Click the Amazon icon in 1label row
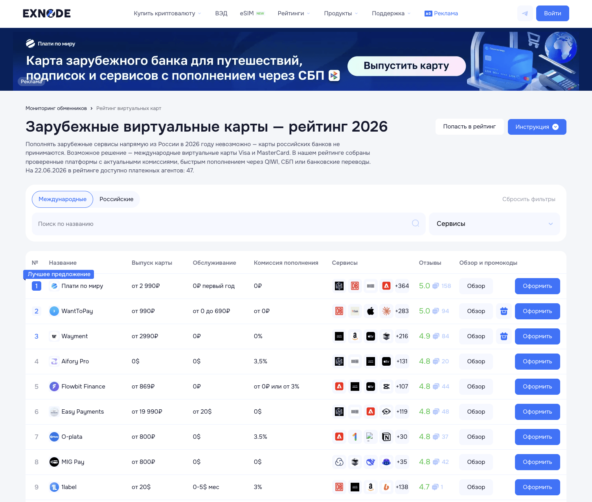The width and height of the screenshot is (592, 502). point(370,487)
